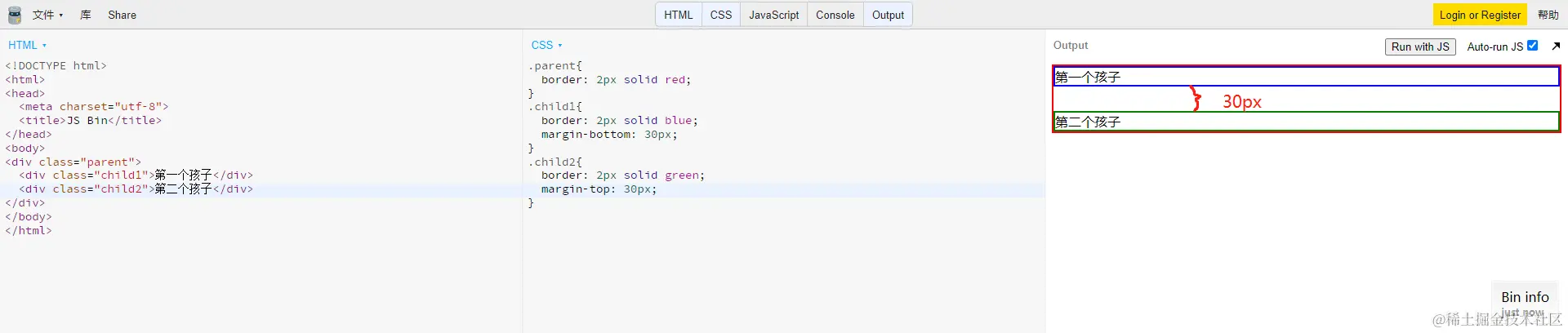Click the Run with JS button
This screenshot has height=333, width=1568.
(x=1420, y=47)
